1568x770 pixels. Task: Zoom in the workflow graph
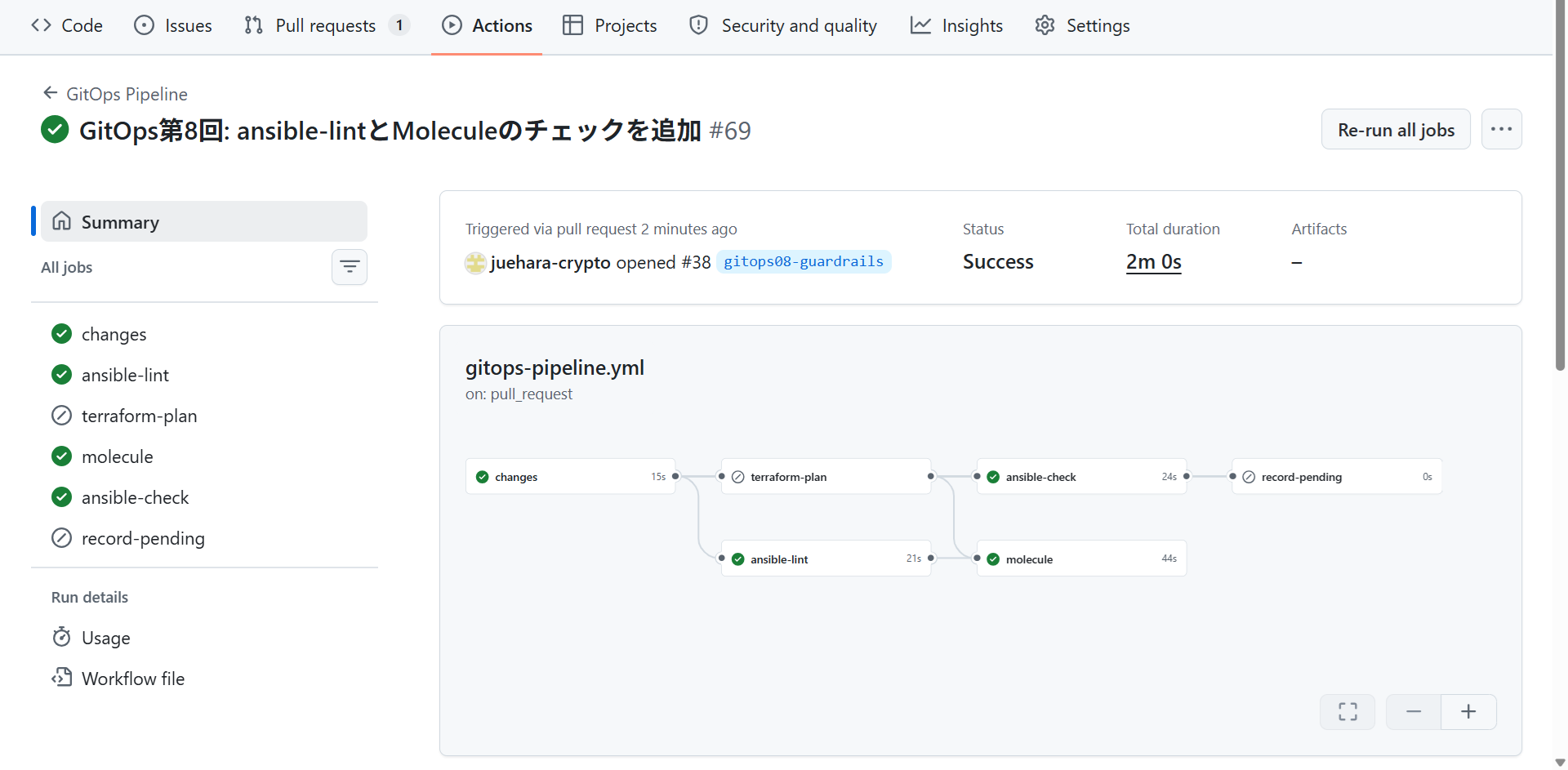(1468, 712)
